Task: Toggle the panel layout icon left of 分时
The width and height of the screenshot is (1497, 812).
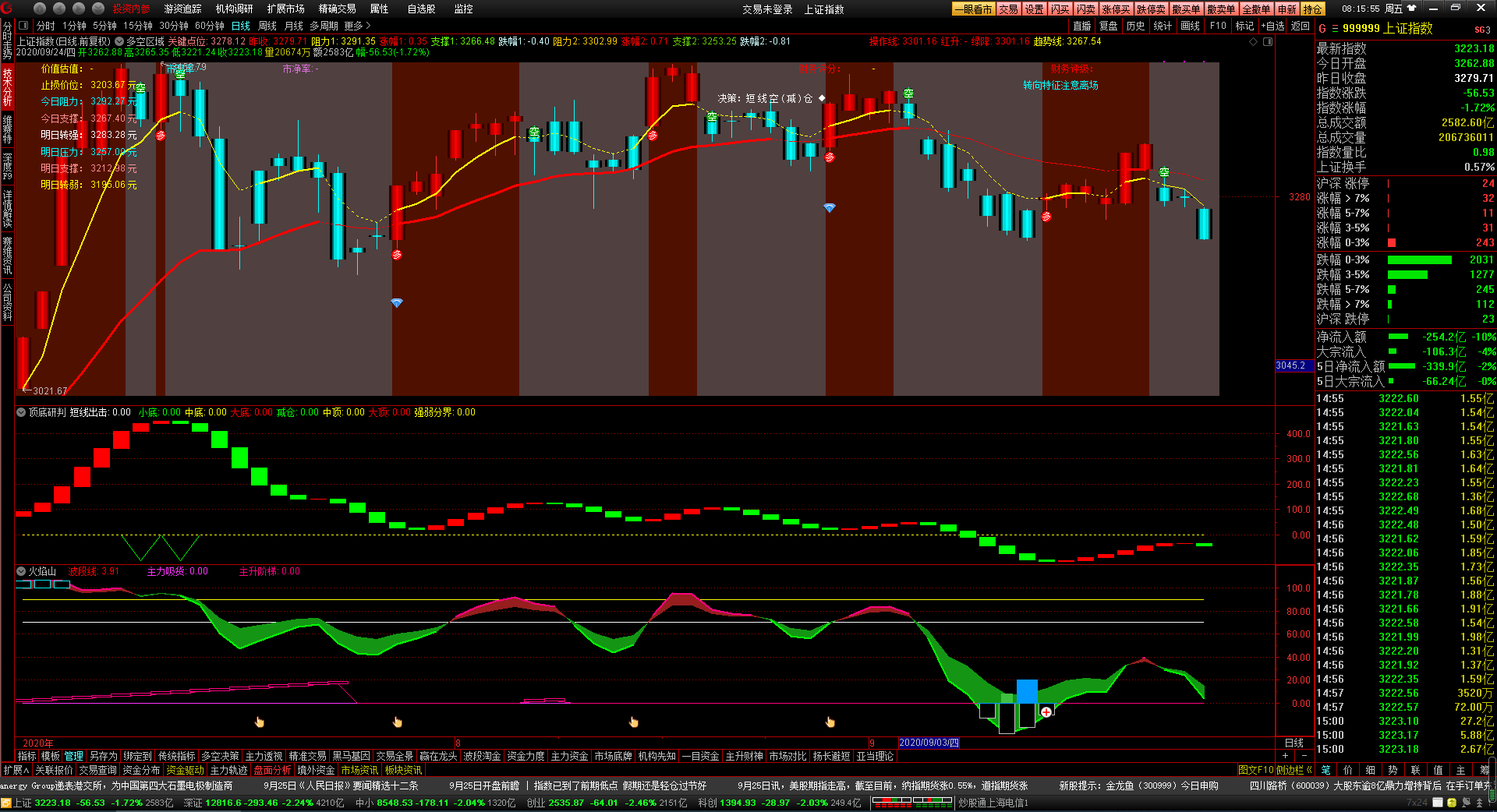Action: pos(24,26)
